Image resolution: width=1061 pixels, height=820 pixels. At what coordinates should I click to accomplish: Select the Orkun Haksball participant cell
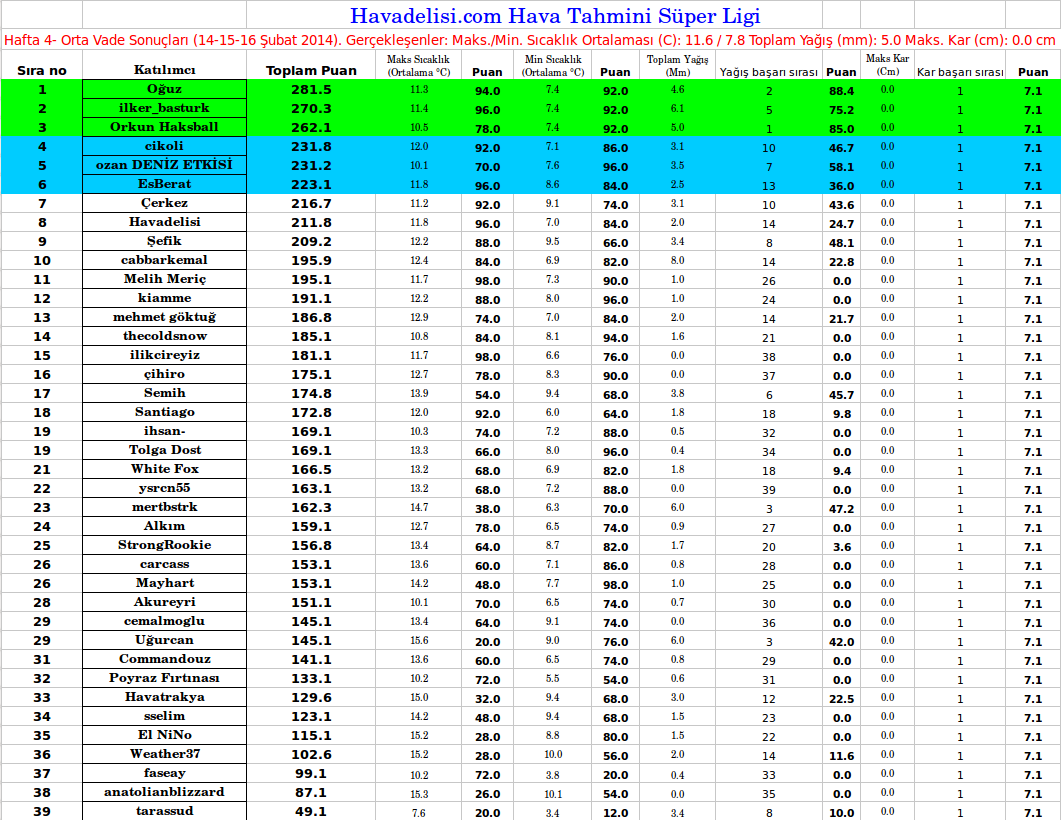(164, 128)
